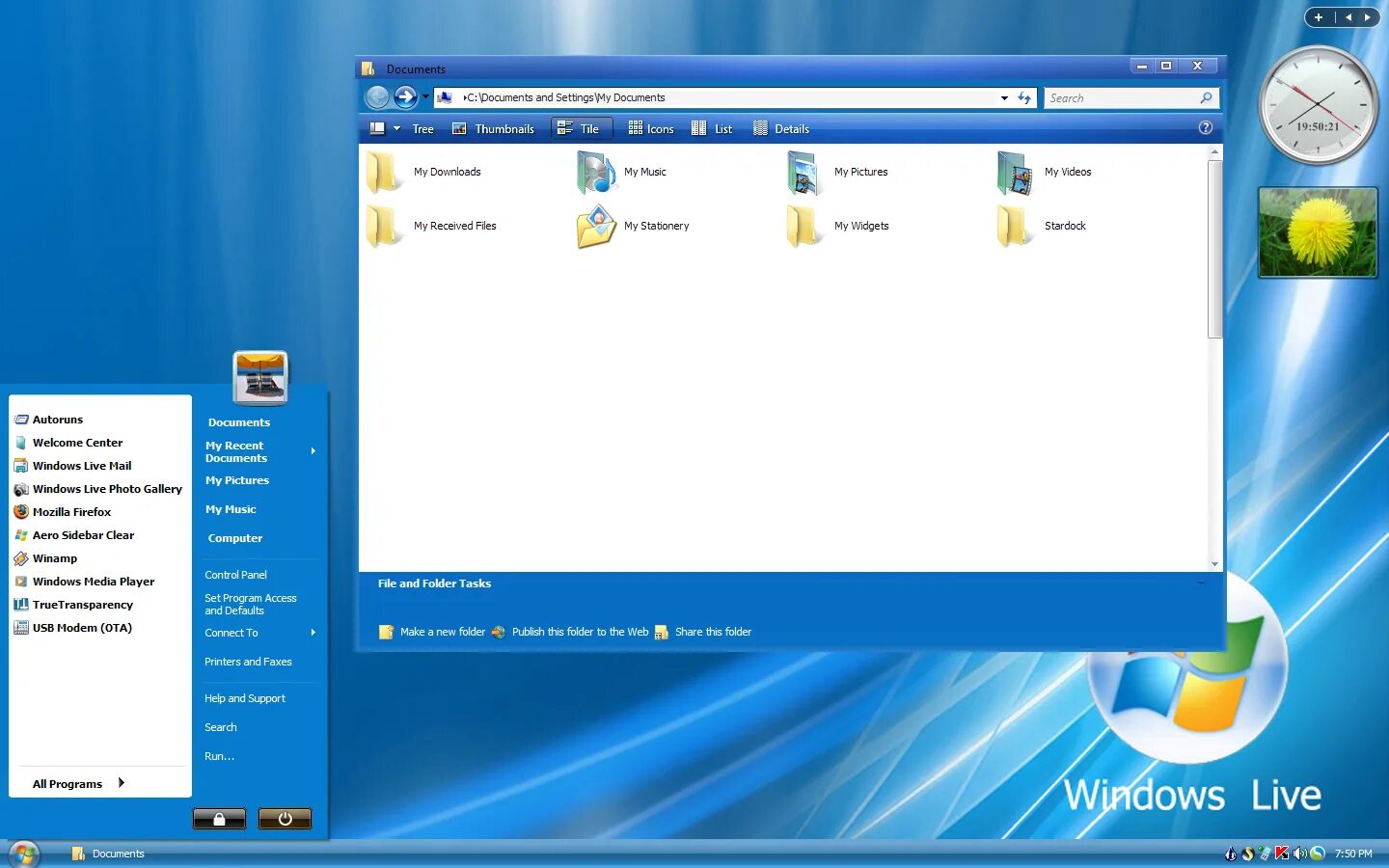Click the vertical scrollbar thumb in Documents window
Screen dimensions: 1389x868
(x=1214, y=249)
